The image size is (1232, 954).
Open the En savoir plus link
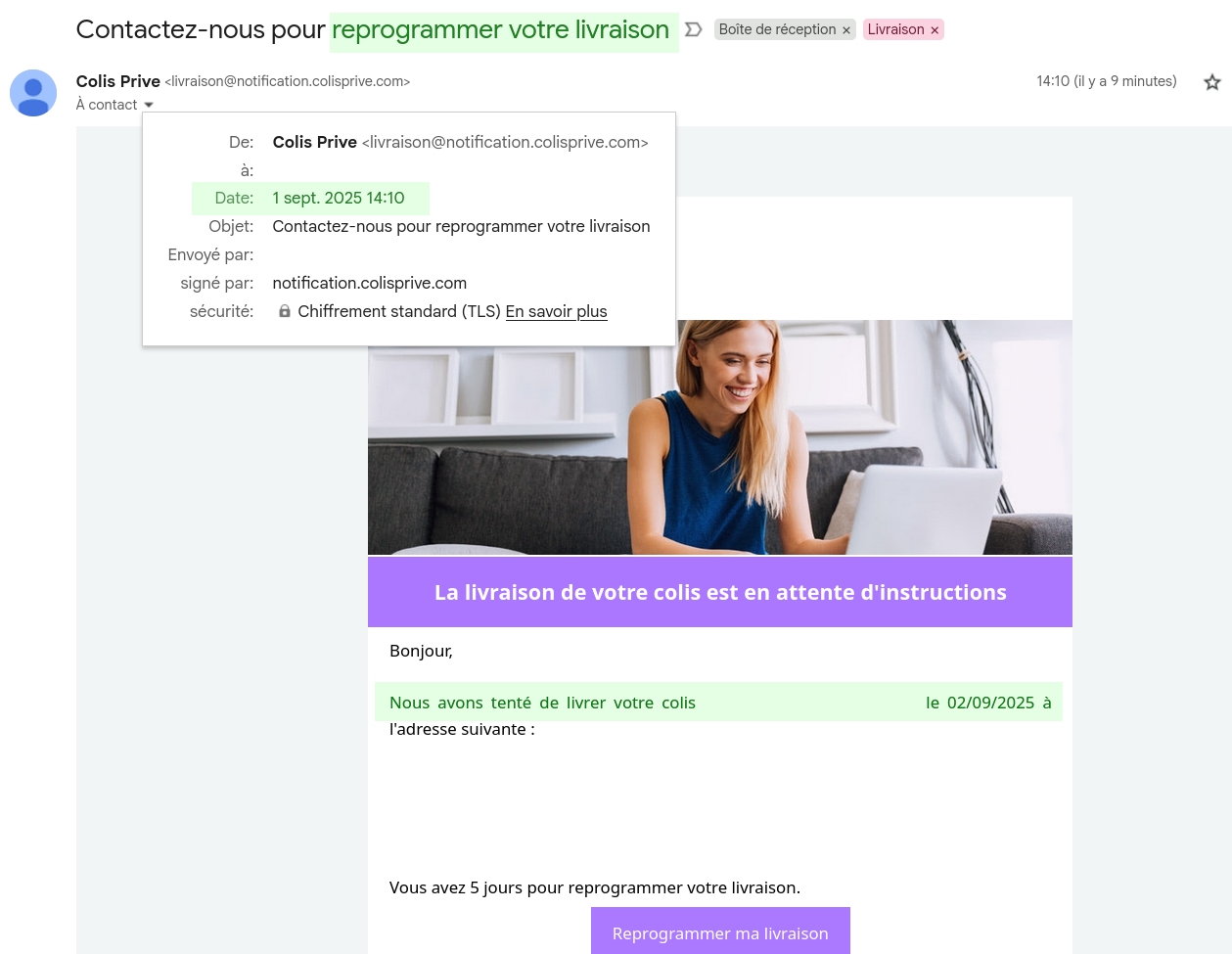tap(556, 311)
